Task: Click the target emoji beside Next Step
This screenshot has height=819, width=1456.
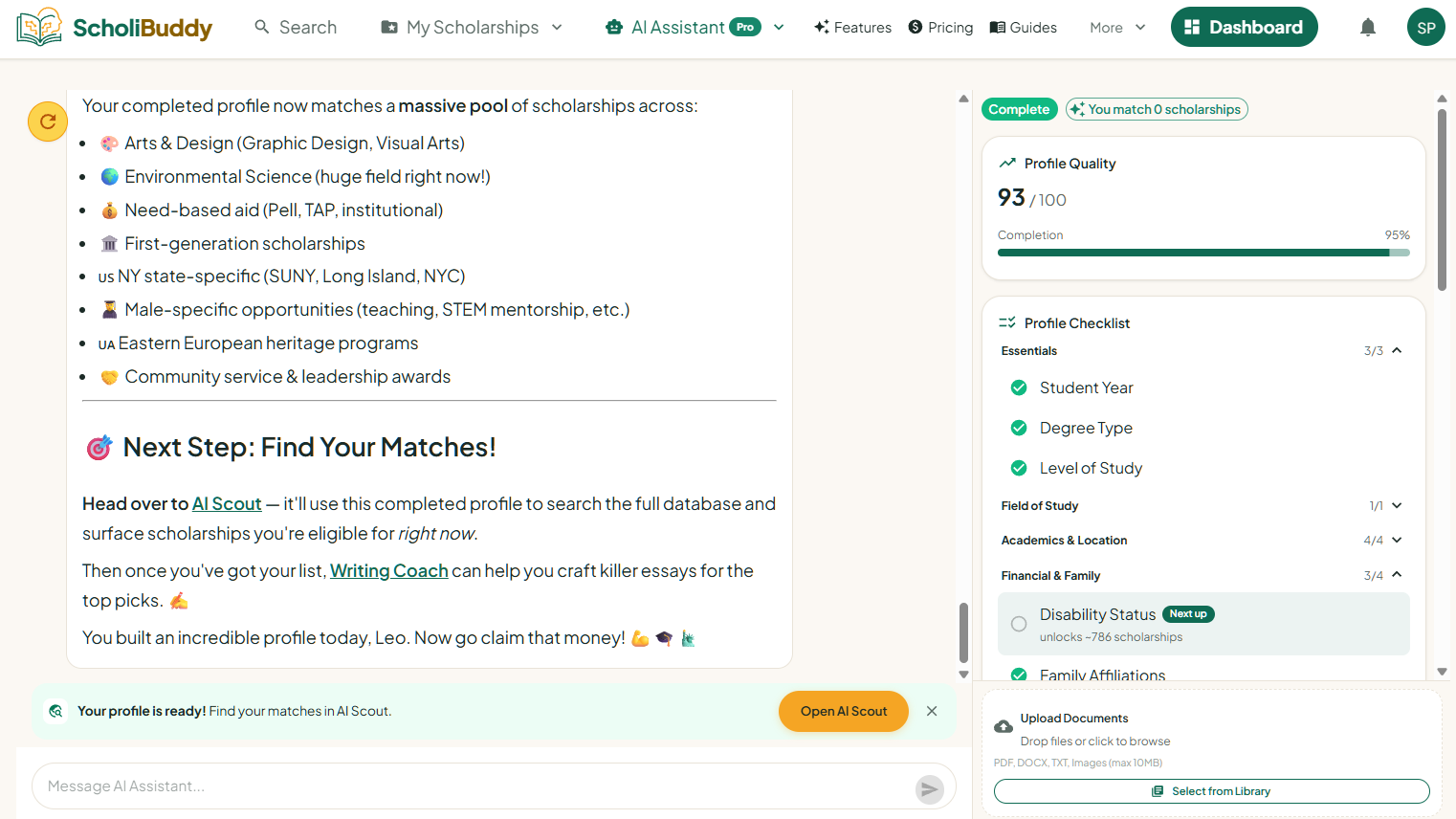Action: [x=99, y=448]
